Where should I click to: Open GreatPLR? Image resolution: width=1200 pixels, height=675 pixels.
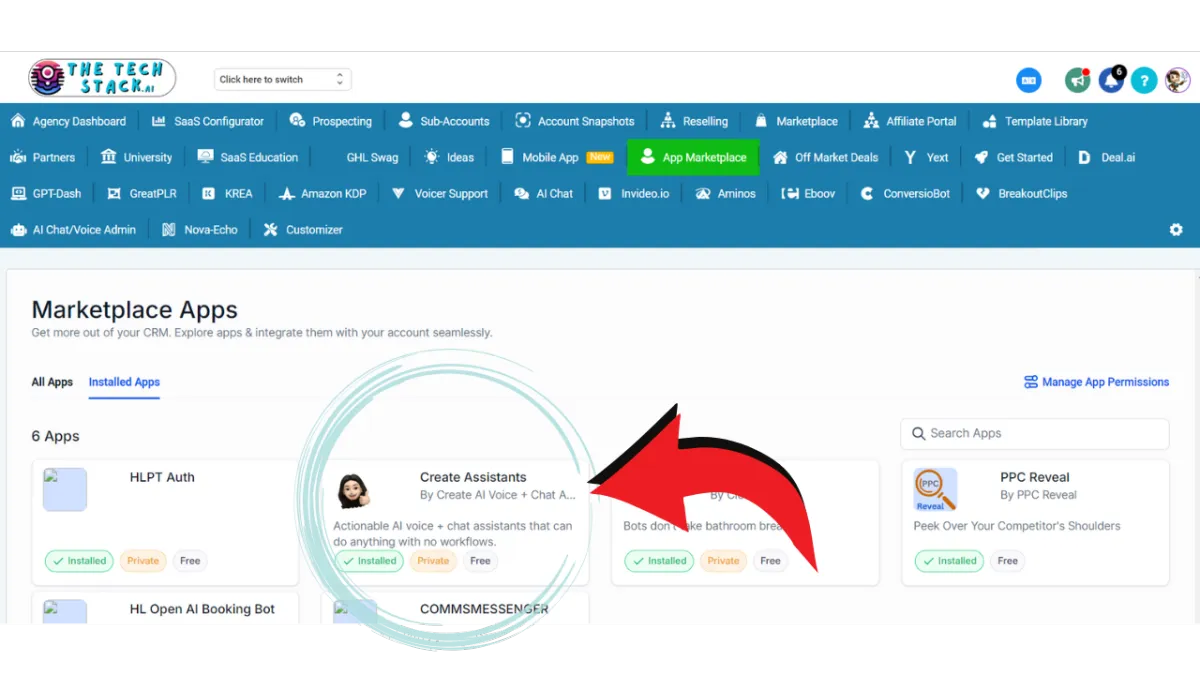tap(142, 193)
